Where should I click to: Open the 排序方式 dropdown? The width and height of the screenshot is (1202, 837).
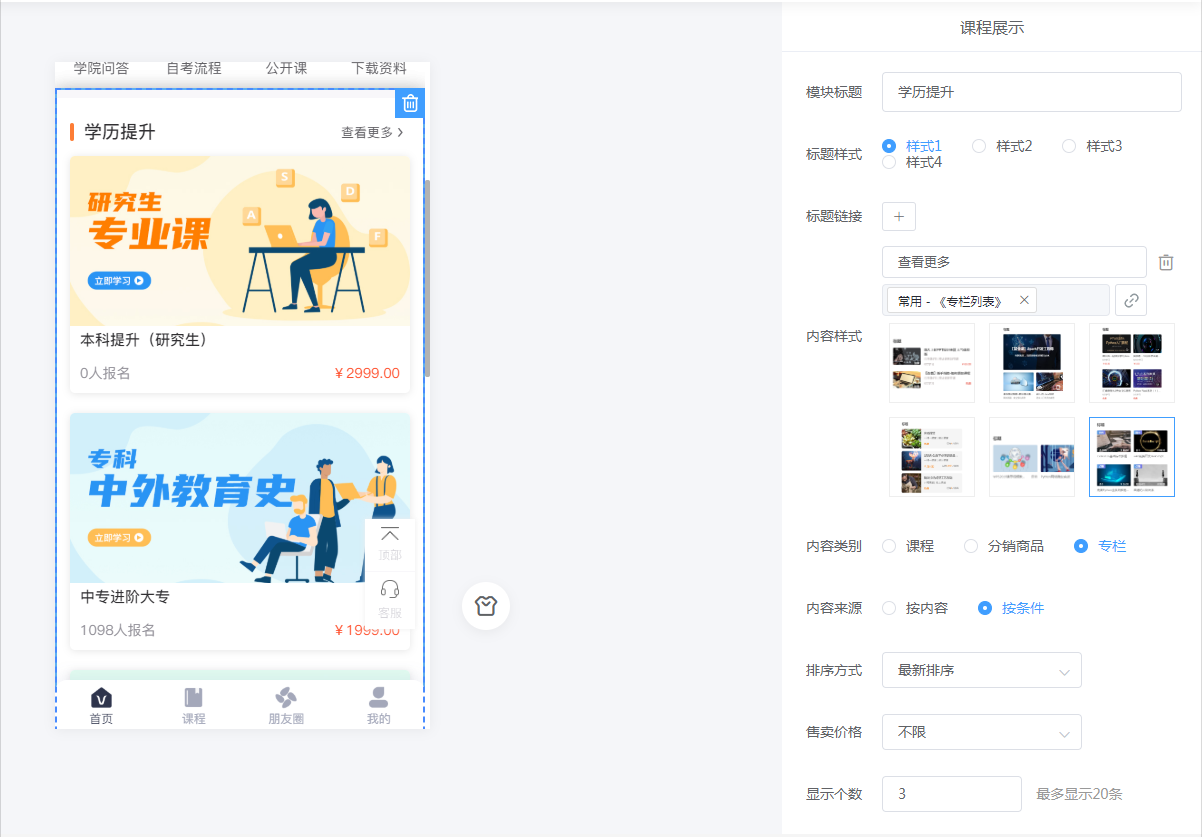click(981, 670)
